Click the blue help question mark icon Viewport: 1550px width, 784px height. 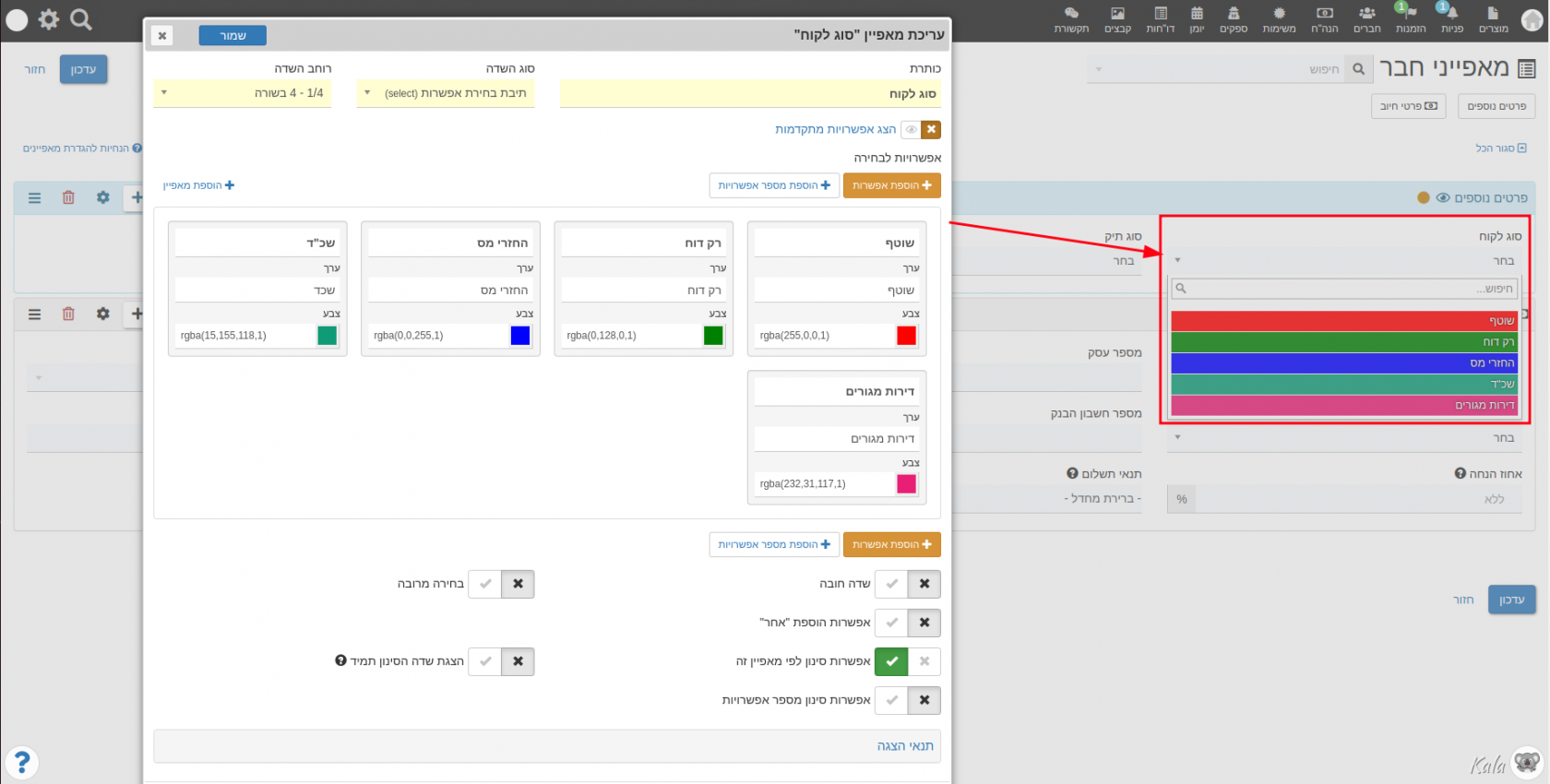22,762
